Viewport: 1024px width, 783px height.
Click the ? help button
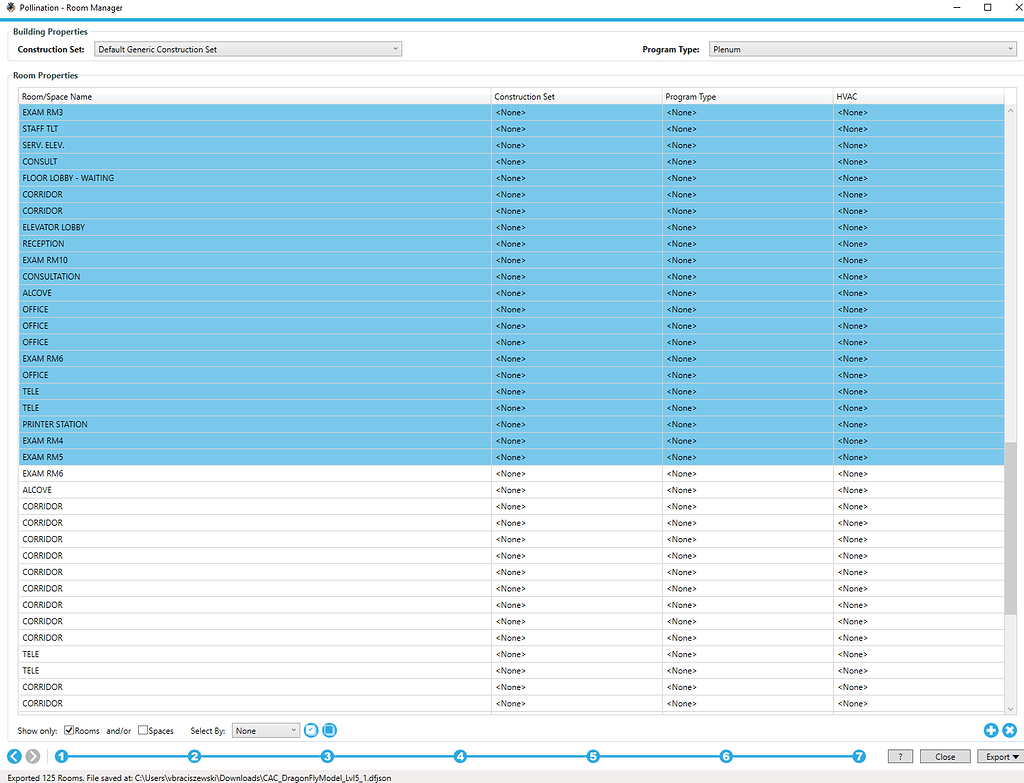pyautogui.click(x=899, y=756)
